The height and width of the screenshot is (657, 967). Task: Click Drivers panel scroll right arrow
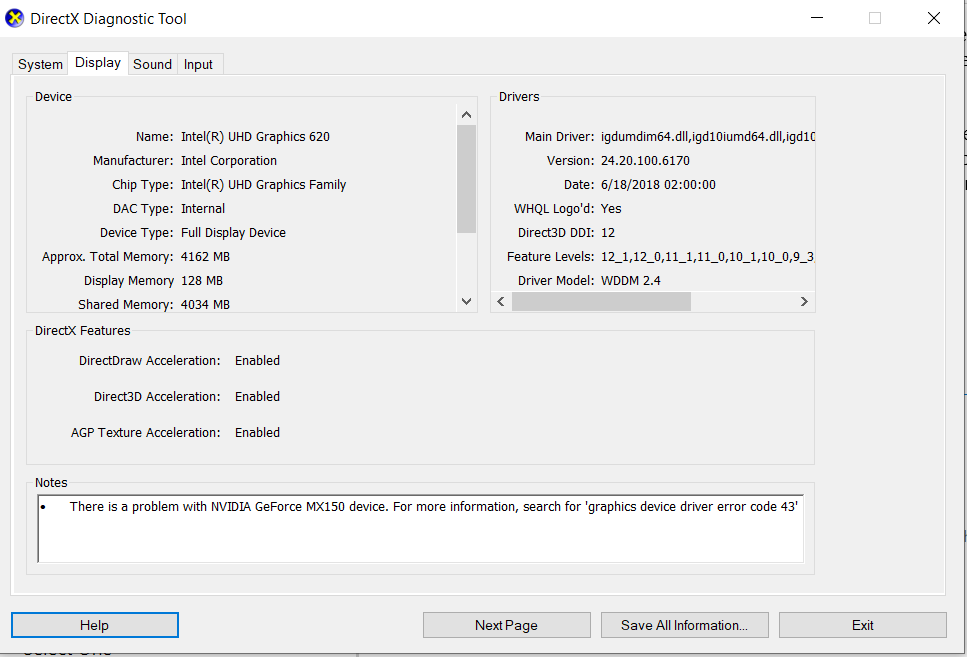[x=804, y=302]
